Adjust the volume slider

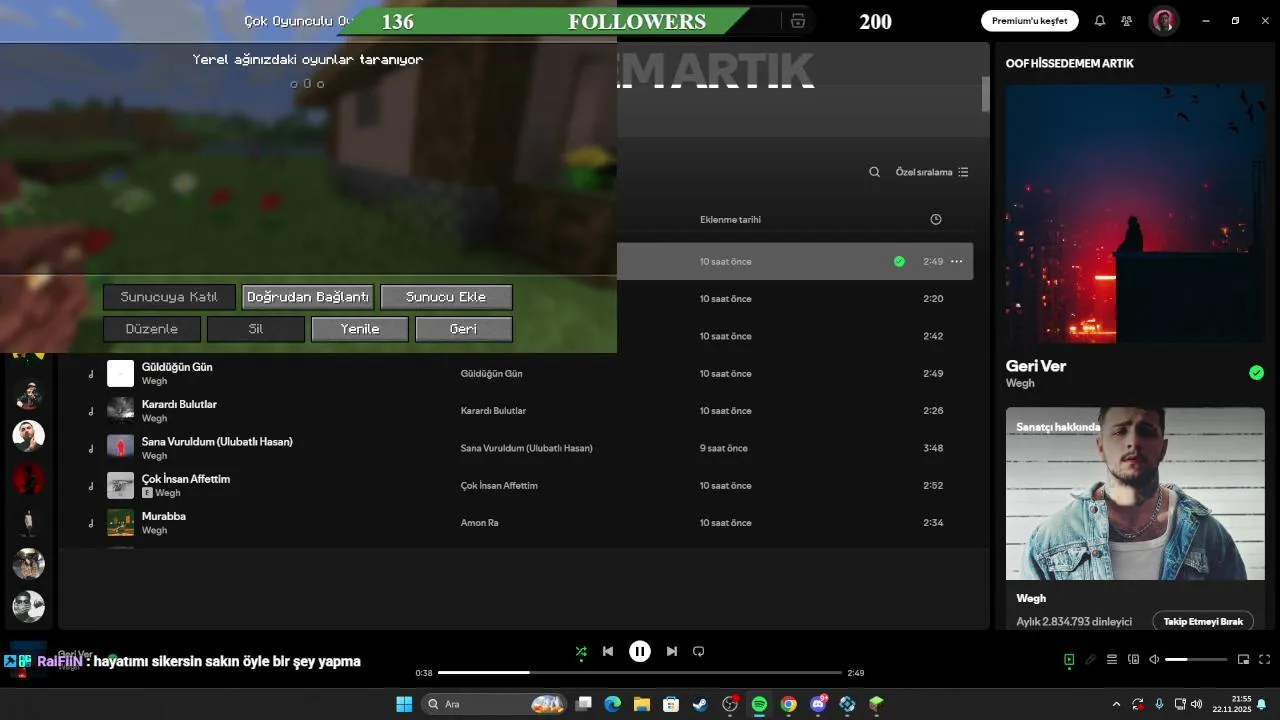(1196, 659)
